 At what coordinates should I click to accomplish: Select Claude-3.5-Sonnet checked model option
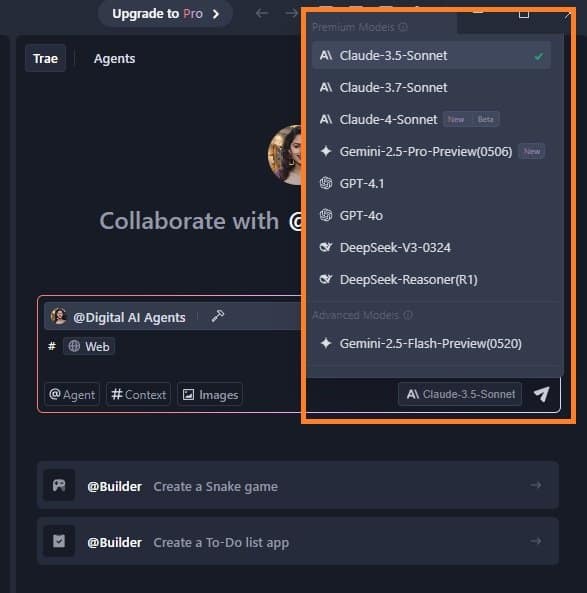pos(431,56)
